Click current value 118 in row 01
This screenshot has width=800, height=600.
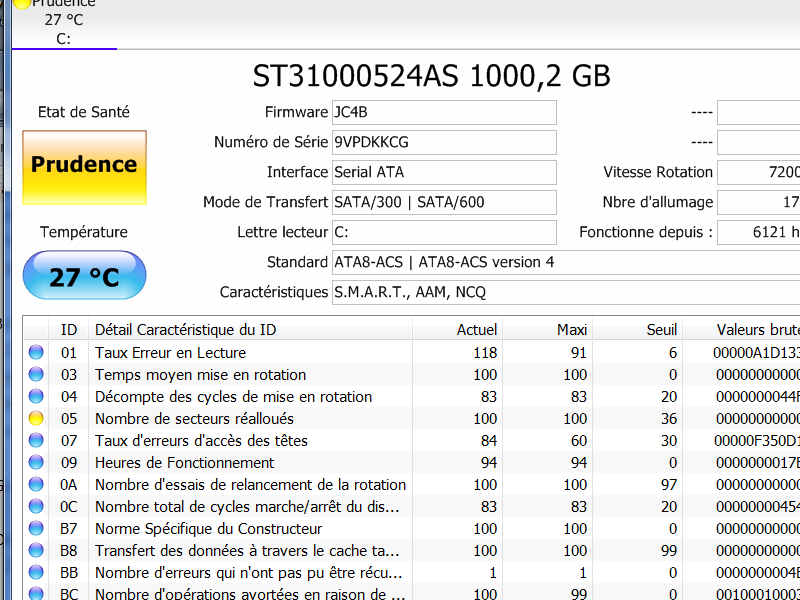[485, 353]
